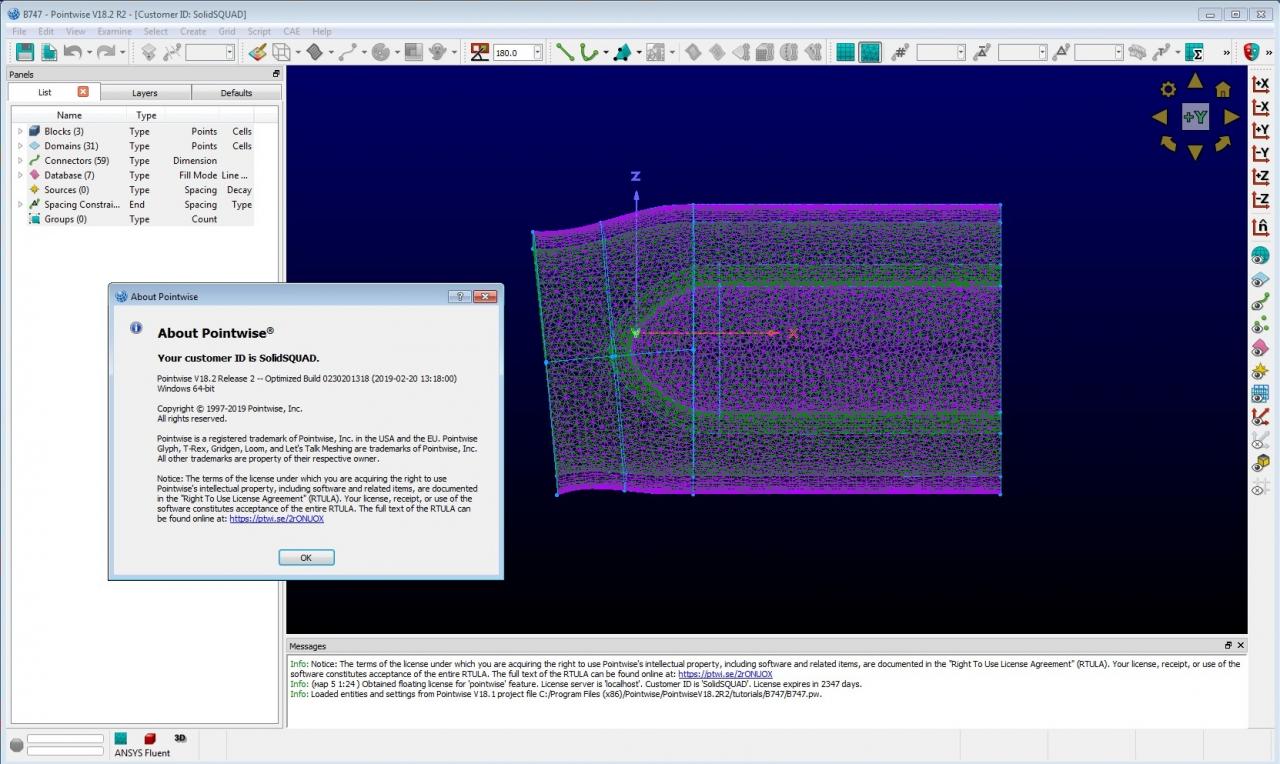Click the Redo arrow icon

(105, 52)
